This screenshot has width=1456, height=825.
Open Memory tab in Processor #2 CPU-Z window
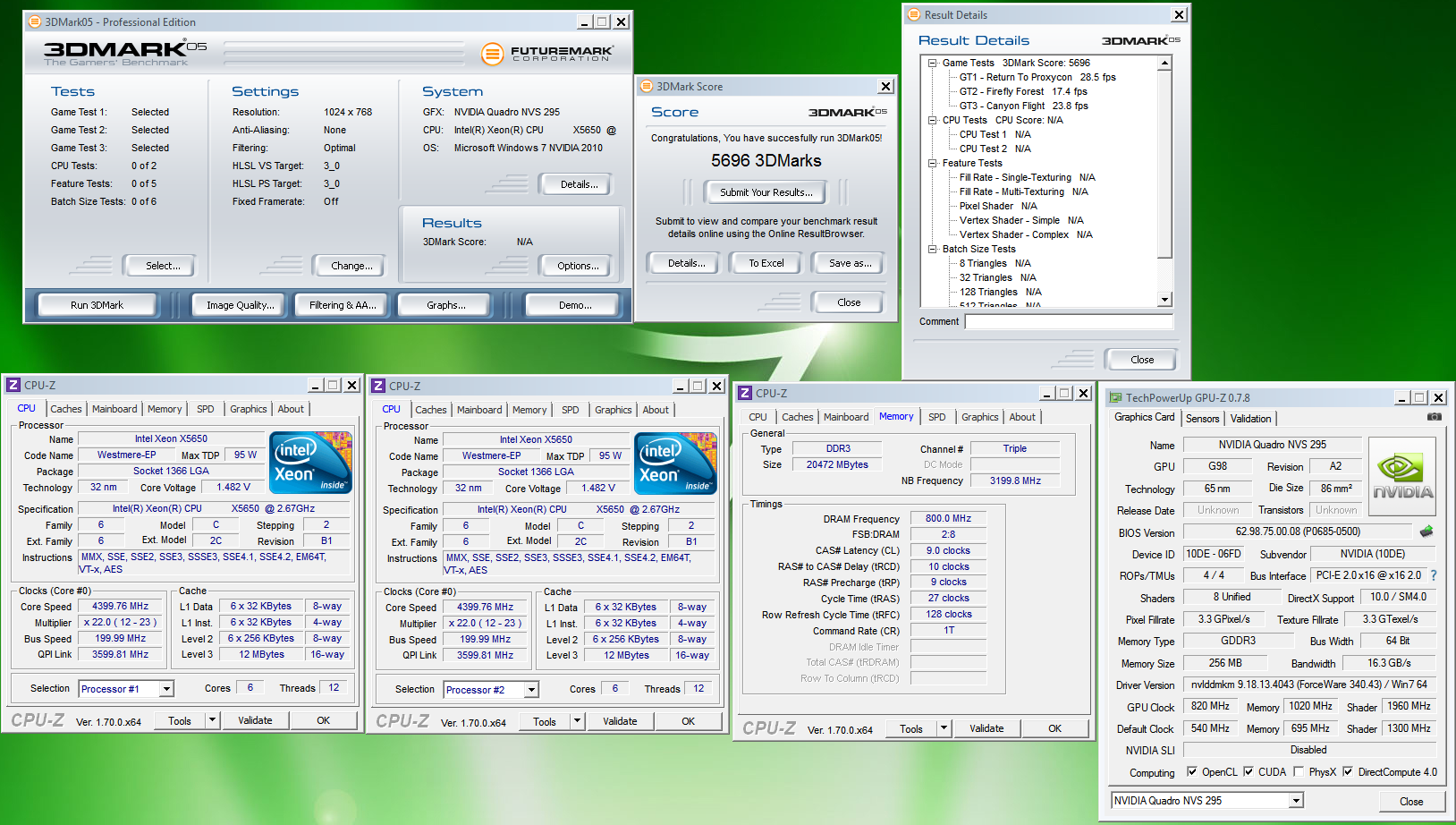(529, 410)
